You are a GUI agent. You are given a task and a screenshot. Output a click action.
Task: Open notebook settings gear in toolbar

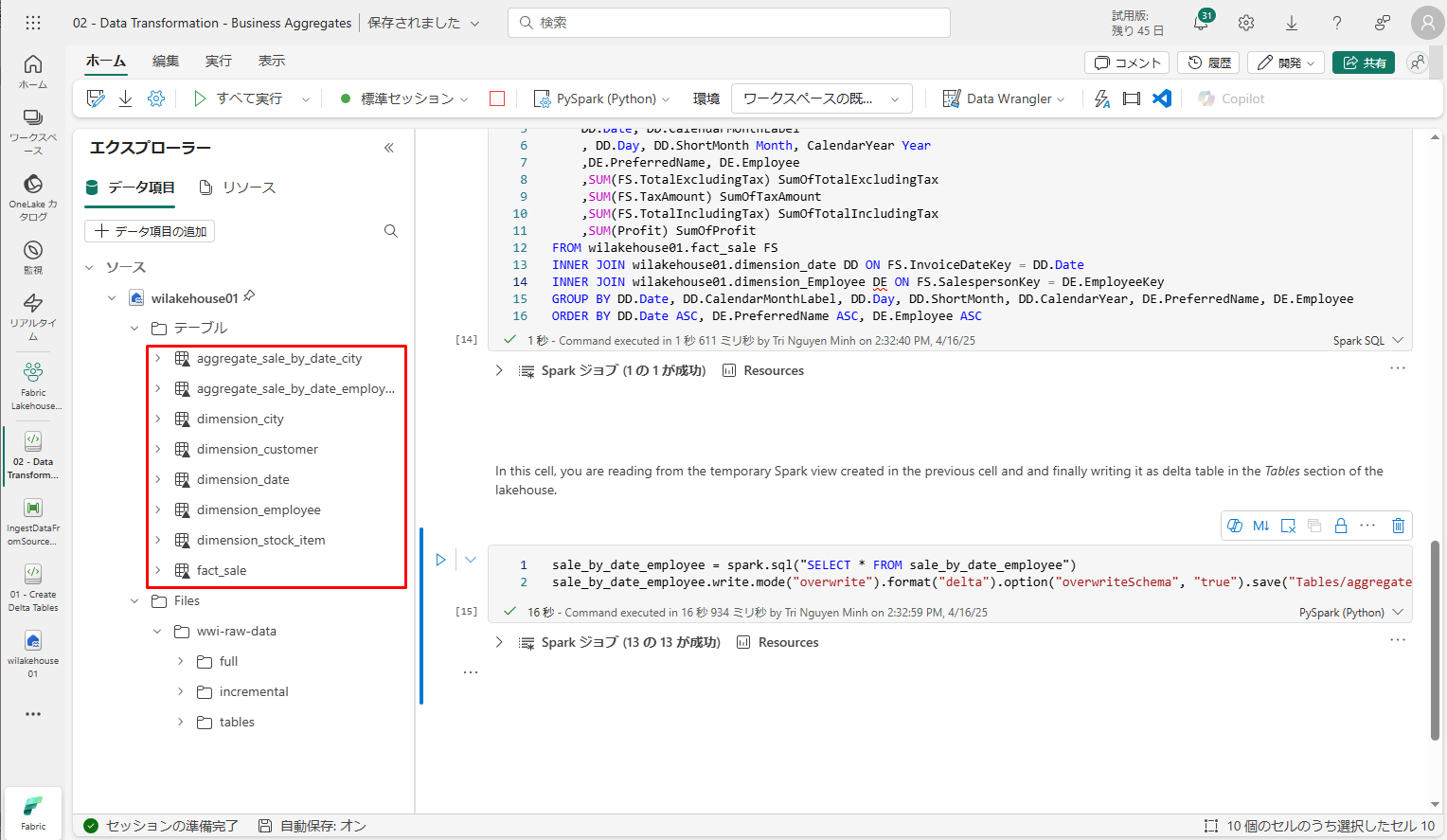click(156, 98)
